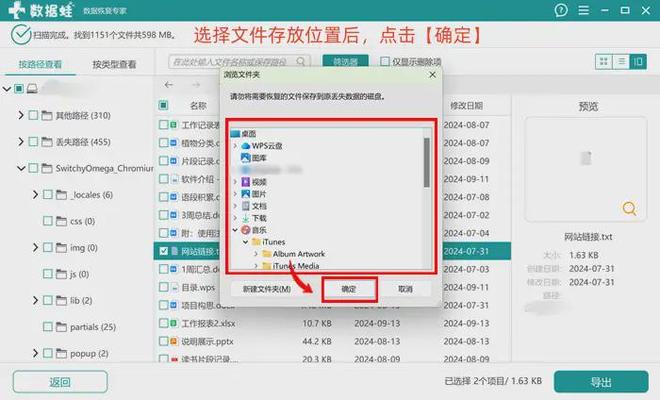Check the 丢失路径 (455) checkbox
The image size is (660, 400).
pos(33,142)
